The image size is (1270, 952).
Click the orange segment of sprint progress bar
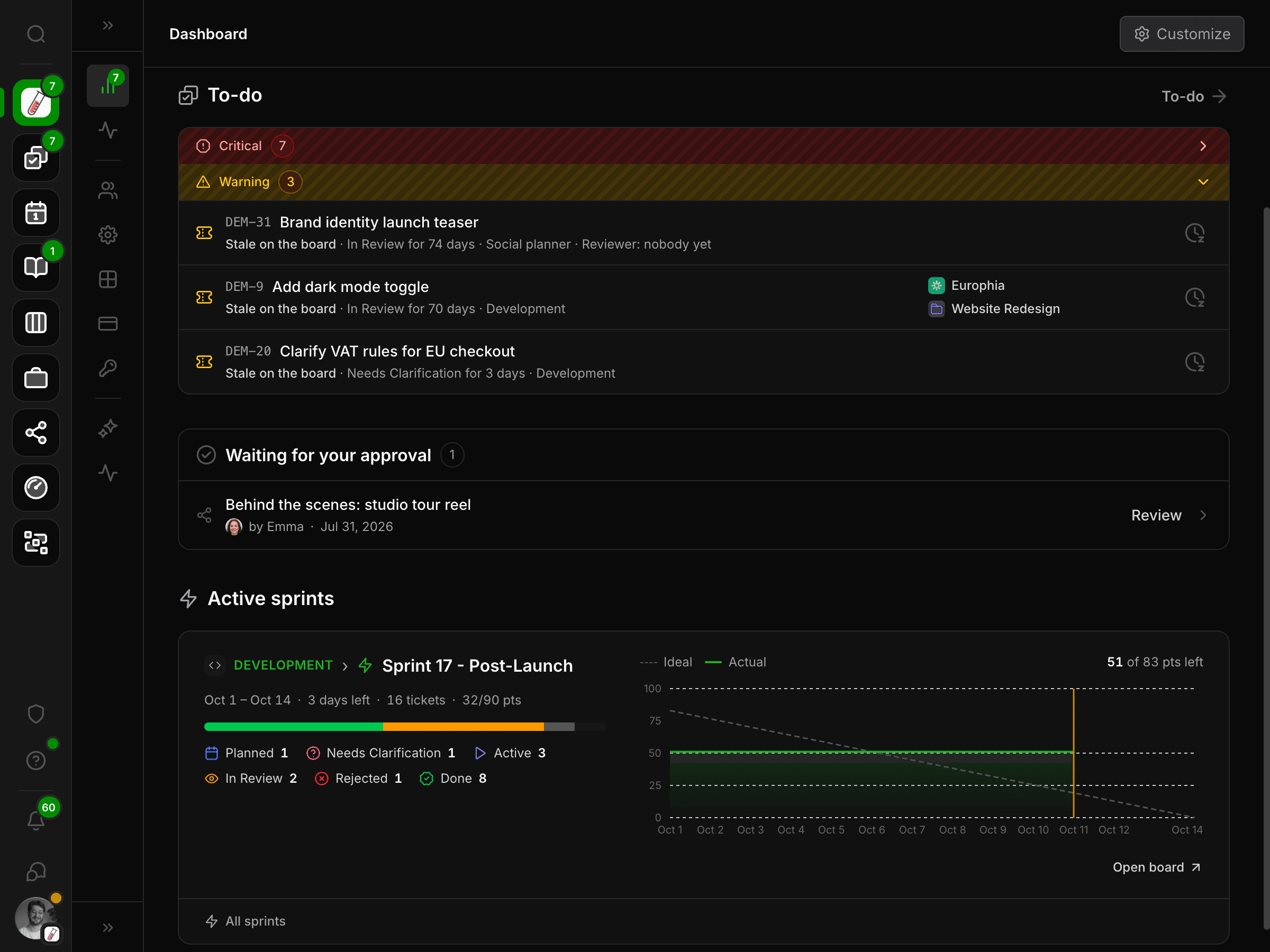click(x=464, y=727)
